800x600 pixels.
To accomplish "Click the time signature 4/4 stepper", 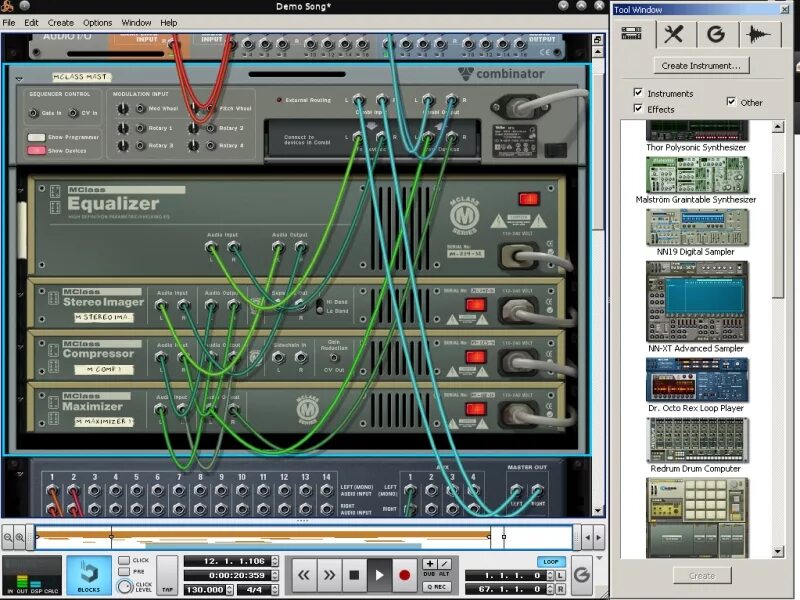I will point(275,590).
